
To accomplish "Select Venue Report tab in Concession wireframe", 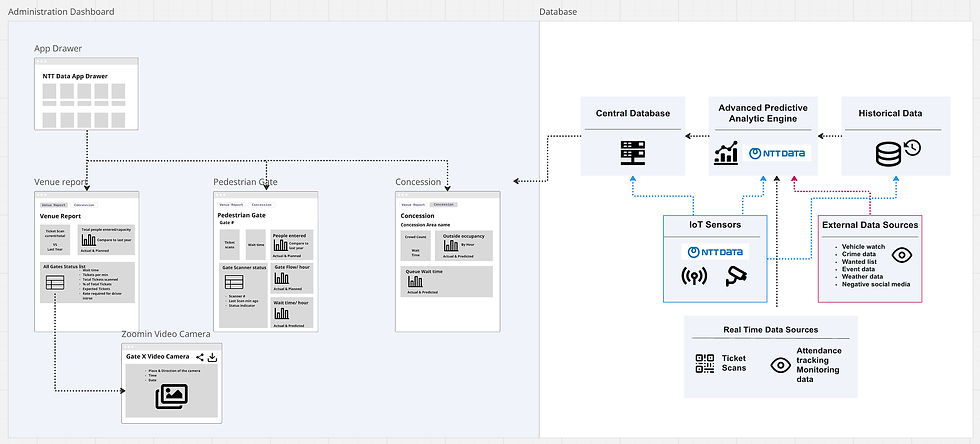I will tap(413, 204).
